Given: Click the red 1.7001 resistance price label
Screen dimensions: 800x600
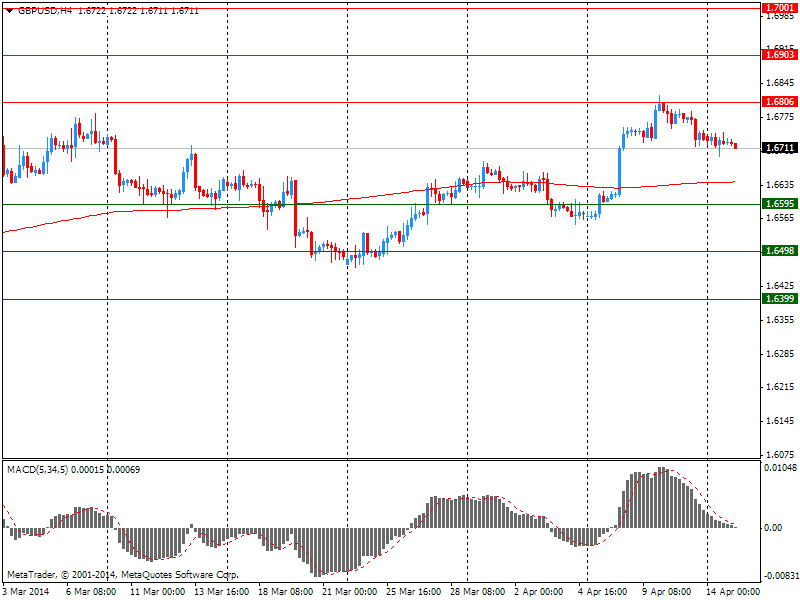Looking at the screenshot, I should (780, 8).
